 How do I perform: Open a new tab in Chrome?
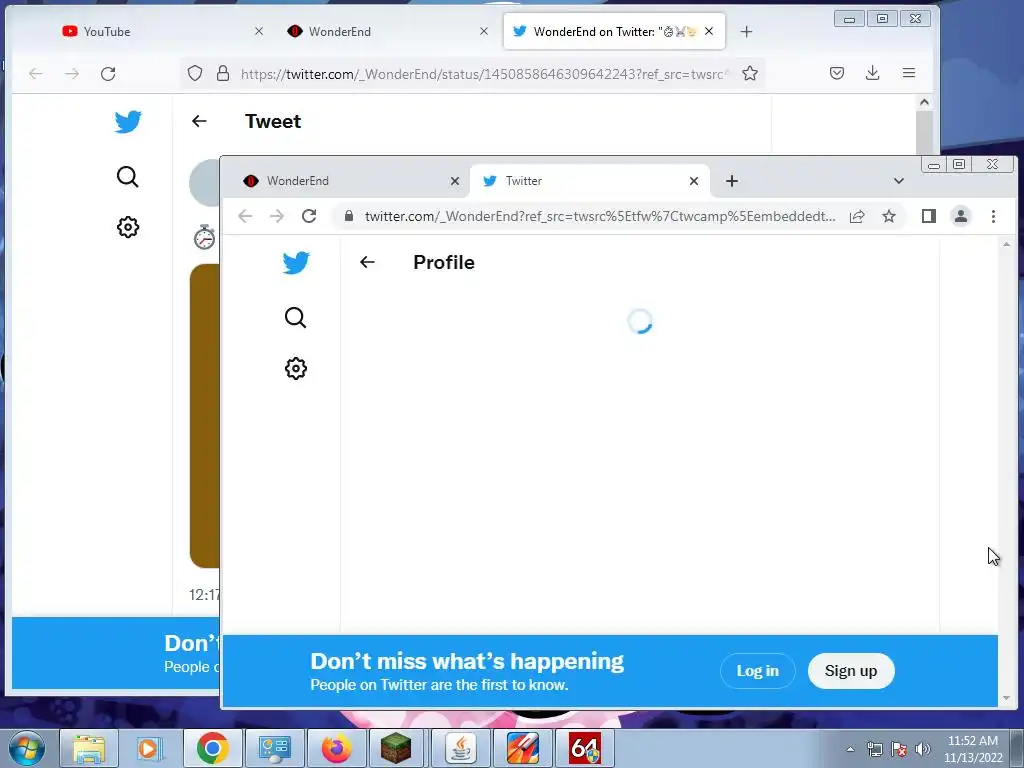[732, 181]
